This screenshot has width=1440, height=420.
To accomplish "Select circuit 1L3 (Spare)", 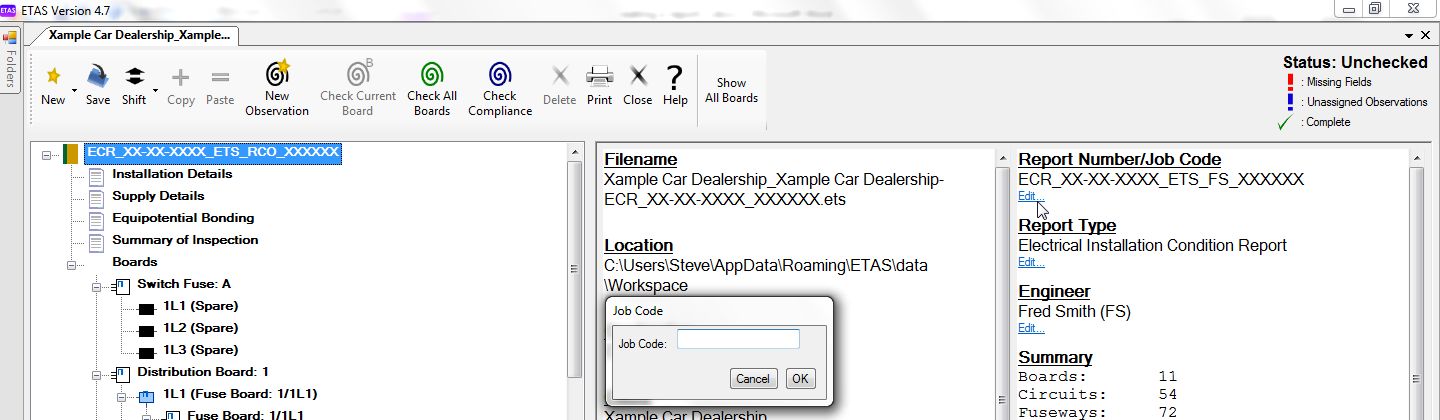I will (201, 350).
